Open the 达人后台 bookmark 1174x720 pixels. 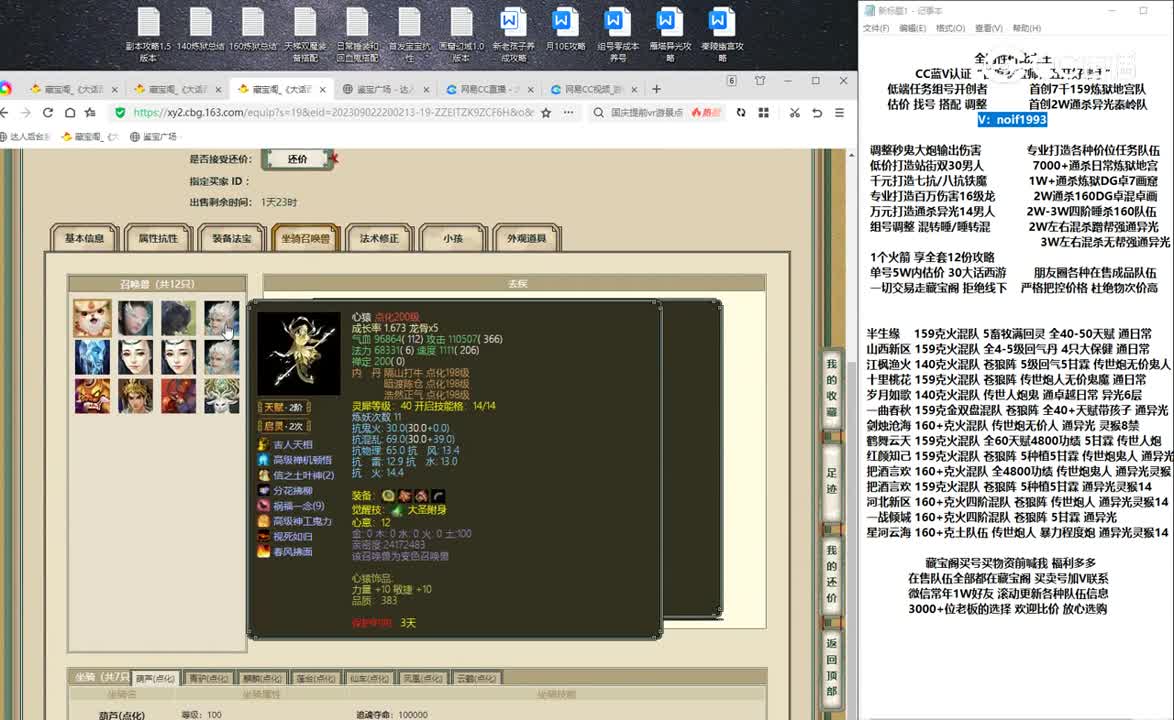pyautogui.click(x=24, y=136)
